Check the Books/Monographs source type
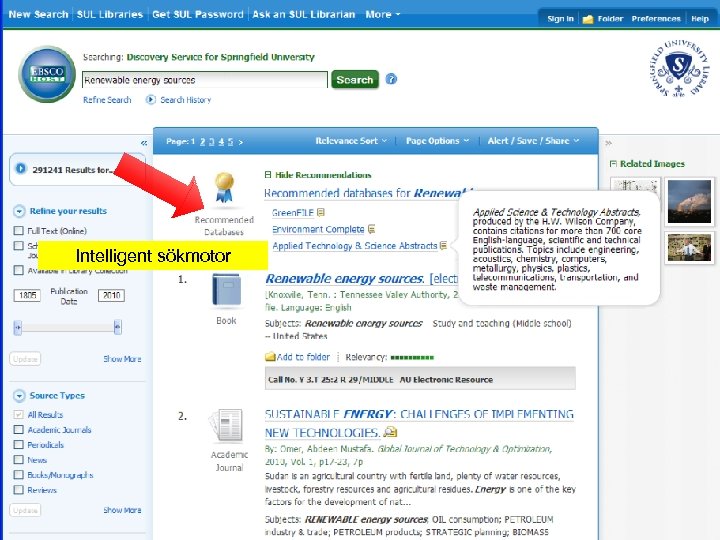 [x=18, y=475]
